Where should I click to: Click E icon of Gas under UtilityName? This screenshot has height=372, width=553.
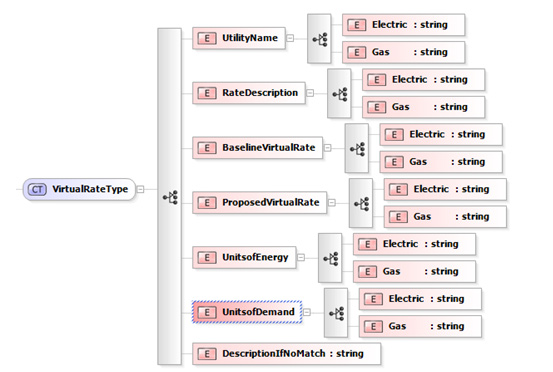357,53
